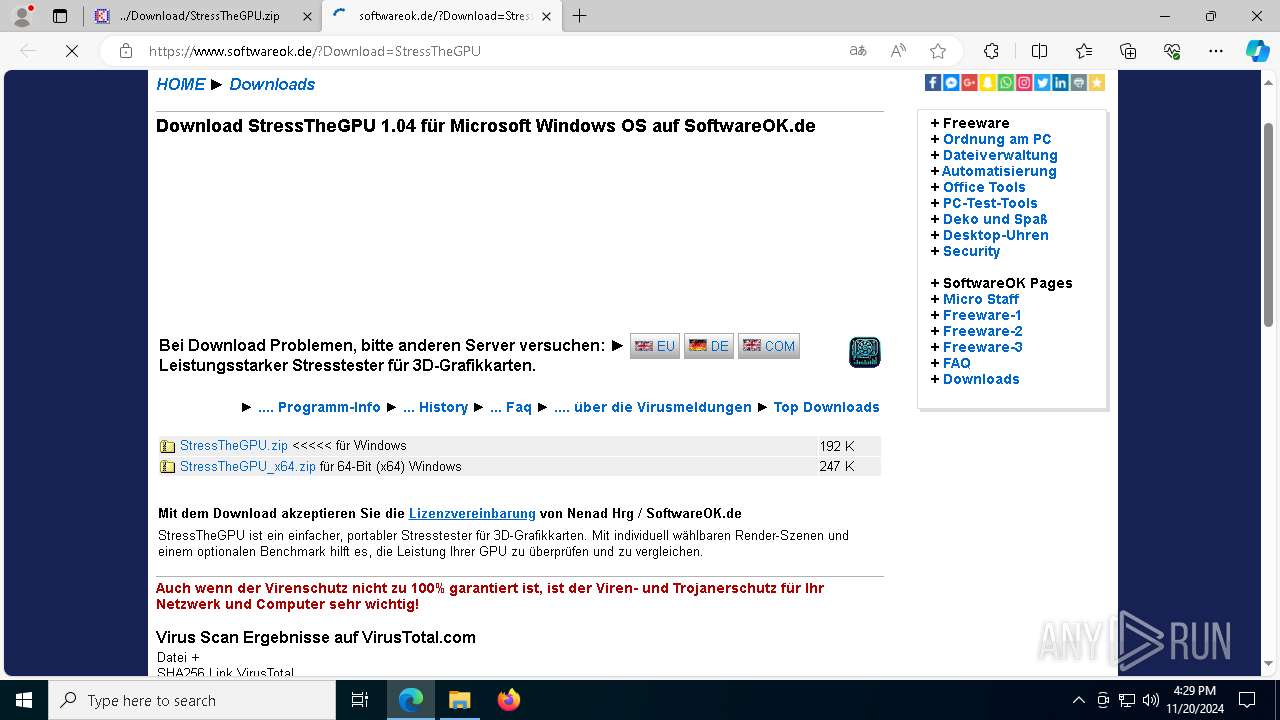This screenshot has height=720, width=1280.
Task: Go to HOME breadcrumb
Action: click(181, 84)
